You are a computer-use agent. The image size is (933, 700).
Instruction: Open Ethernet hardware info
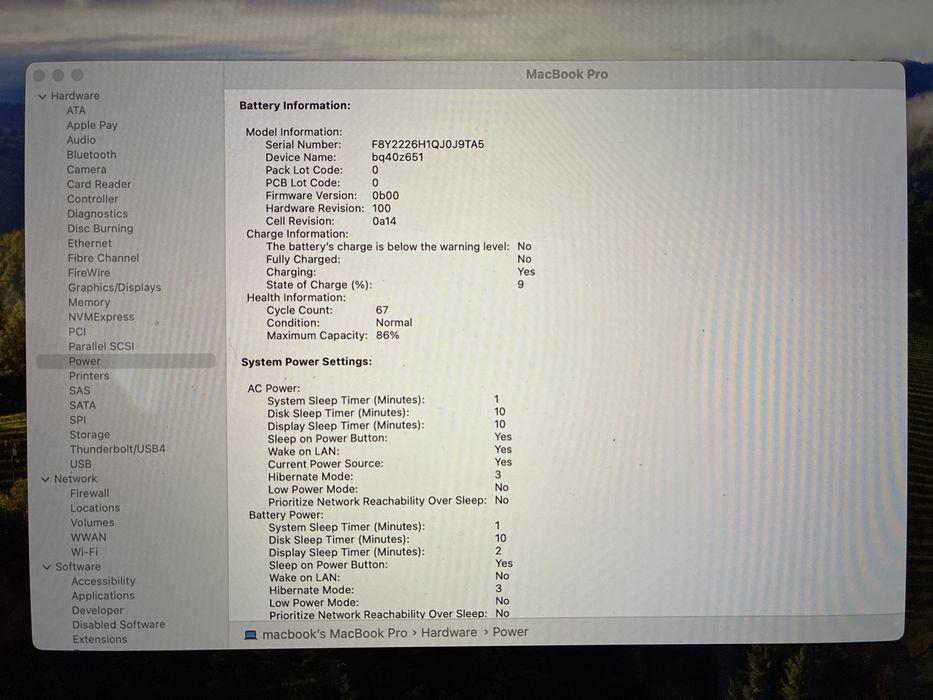point(89,243)
